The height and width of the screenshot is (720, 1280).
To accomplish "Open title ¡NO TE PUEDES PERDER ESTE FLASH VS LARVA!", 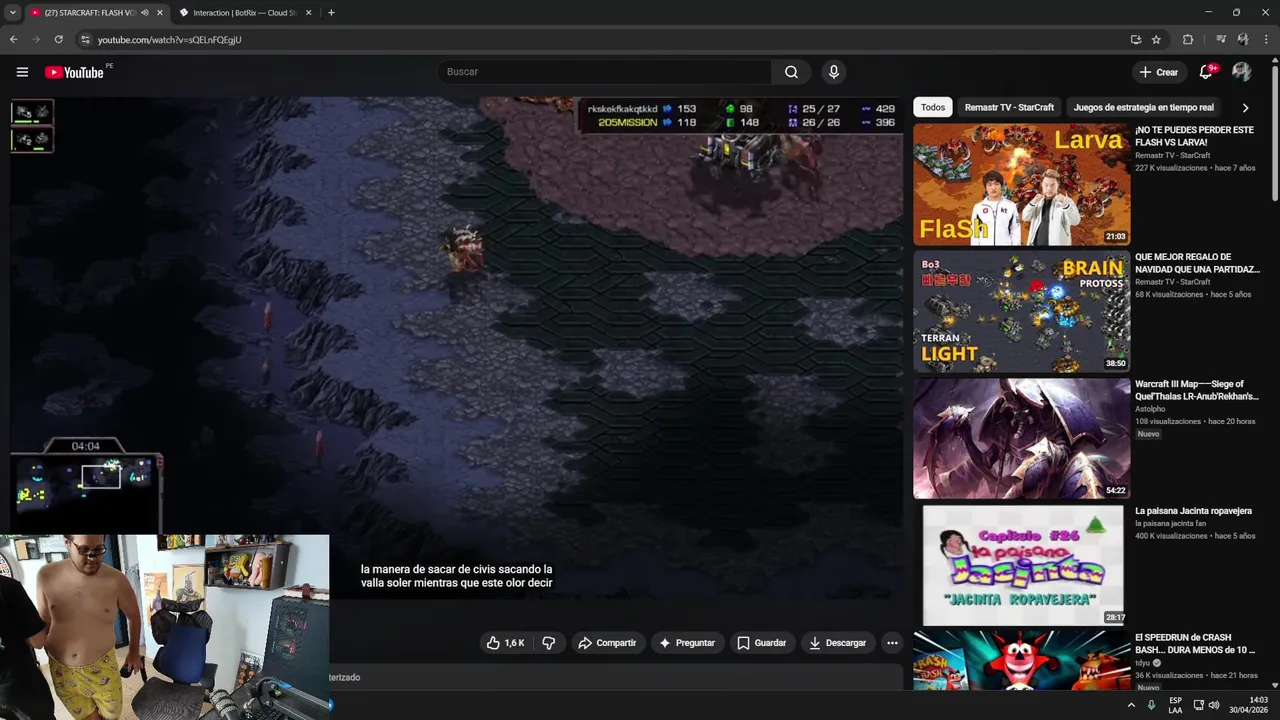I will coord(1194,136).
